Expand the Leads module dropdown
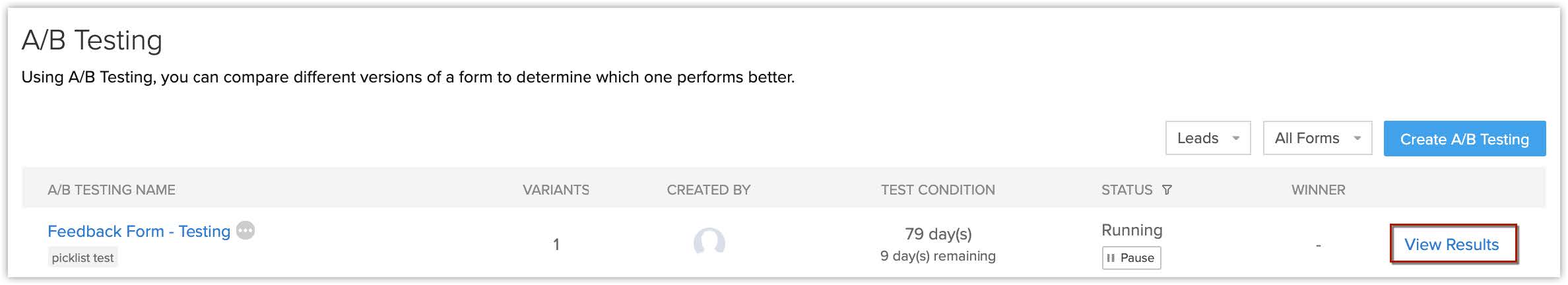This screenshot has width=1568, height=285. coord(1208,139)
